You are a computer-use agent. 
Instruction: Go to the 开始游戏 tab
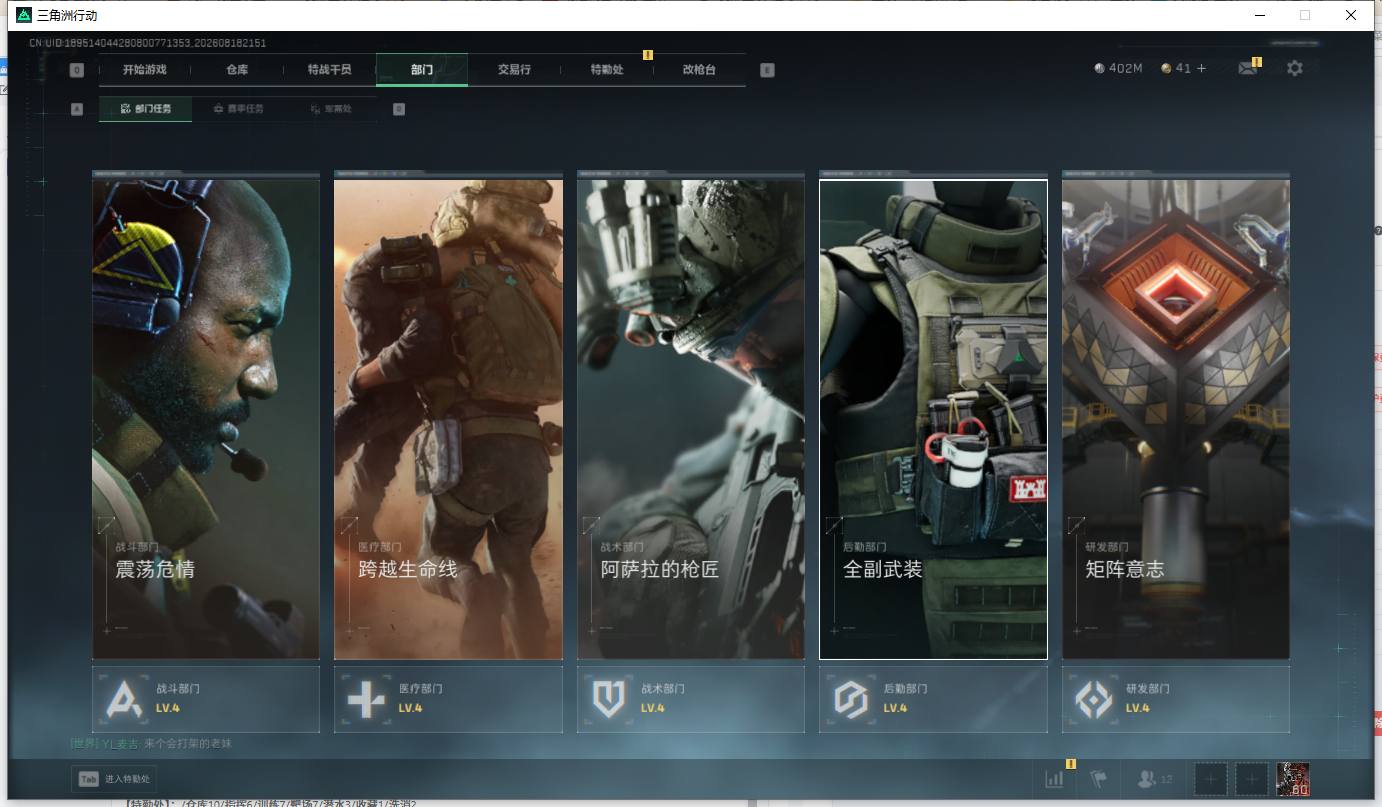[145, 70]
